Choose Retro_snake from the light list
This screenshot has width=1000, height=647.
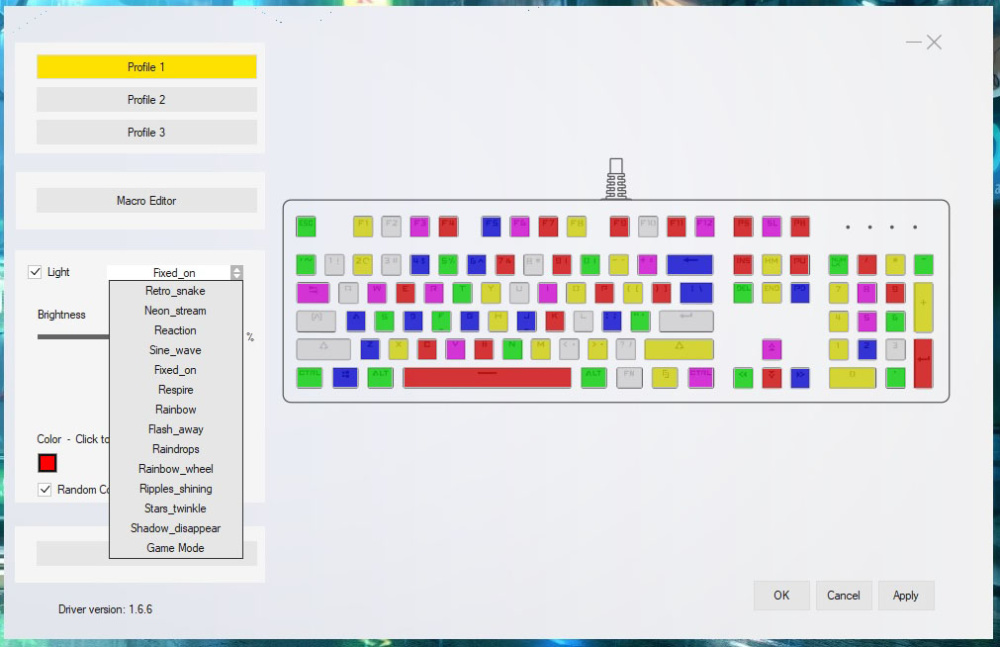[x=175, y=291]
